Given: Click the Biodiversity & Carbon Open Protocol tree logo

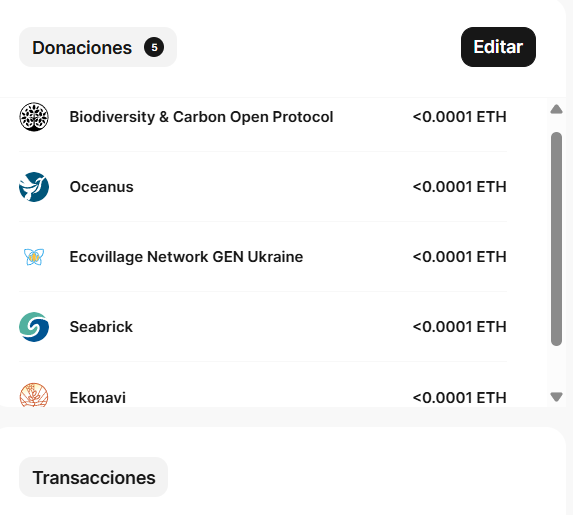Looking at the screenshot, I should (x=34, y=117).
